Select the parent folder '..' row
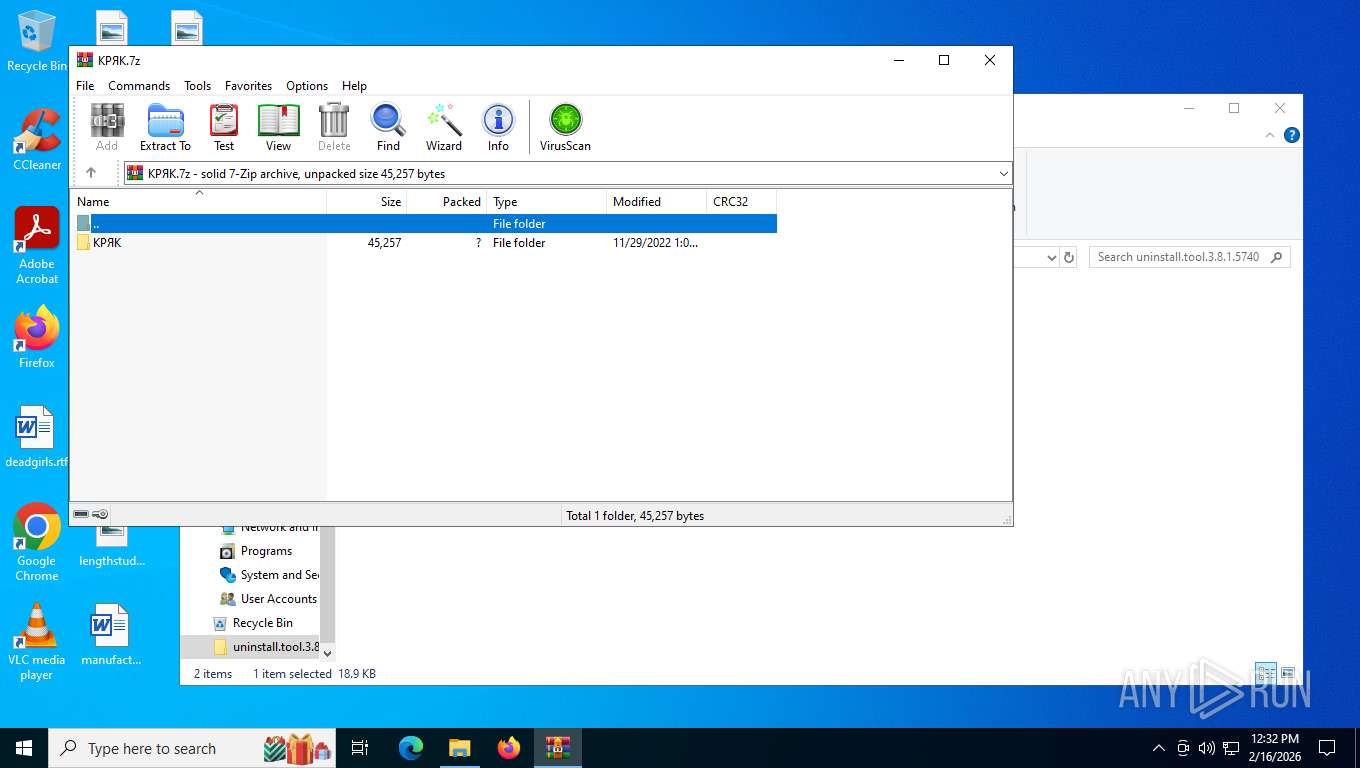The height and width of the screenshot is (768, 1360). click(x=424, y=224)
